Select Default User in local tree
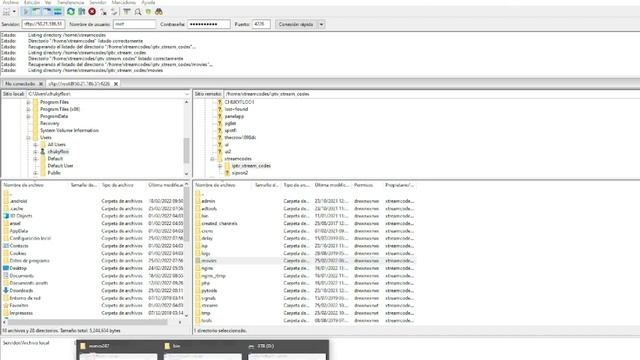This screenshot has width=640, height=360. point(60,166)
